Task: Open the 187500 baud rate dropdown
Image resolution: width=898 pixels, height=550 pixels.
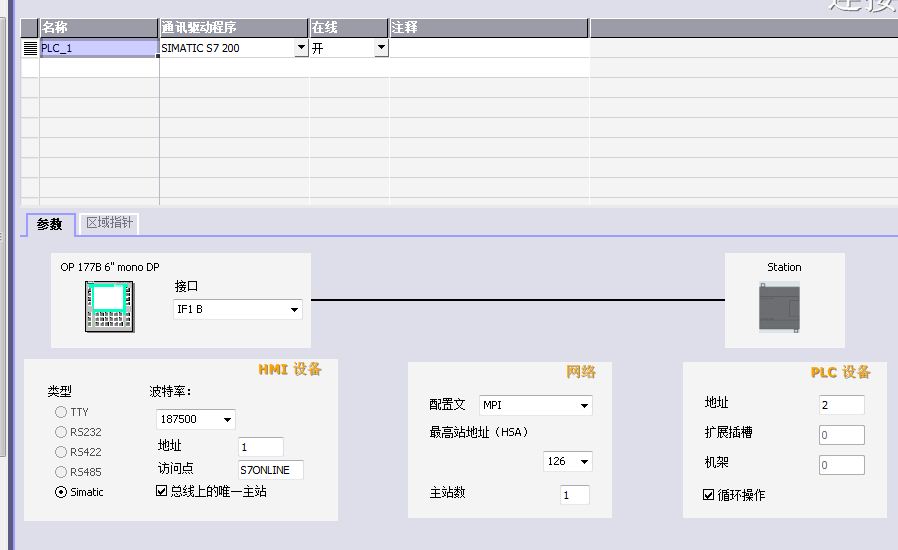Action: (227, 420)
